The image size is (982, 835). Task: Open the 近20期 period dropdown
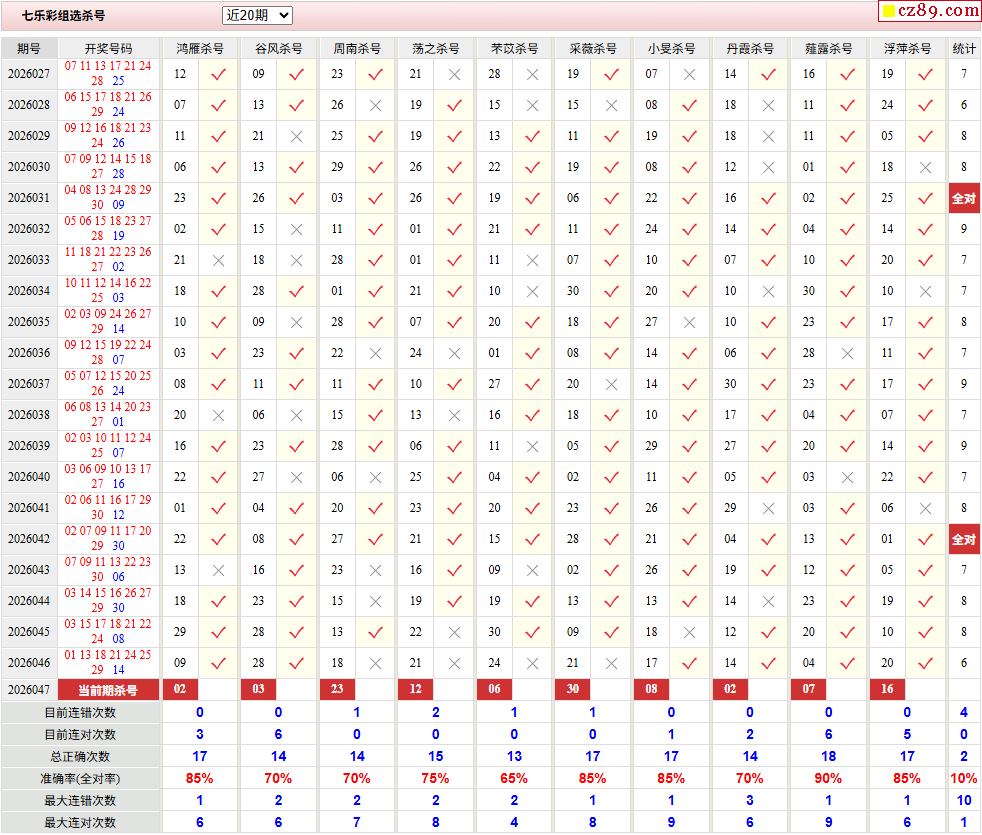[257, 15]
